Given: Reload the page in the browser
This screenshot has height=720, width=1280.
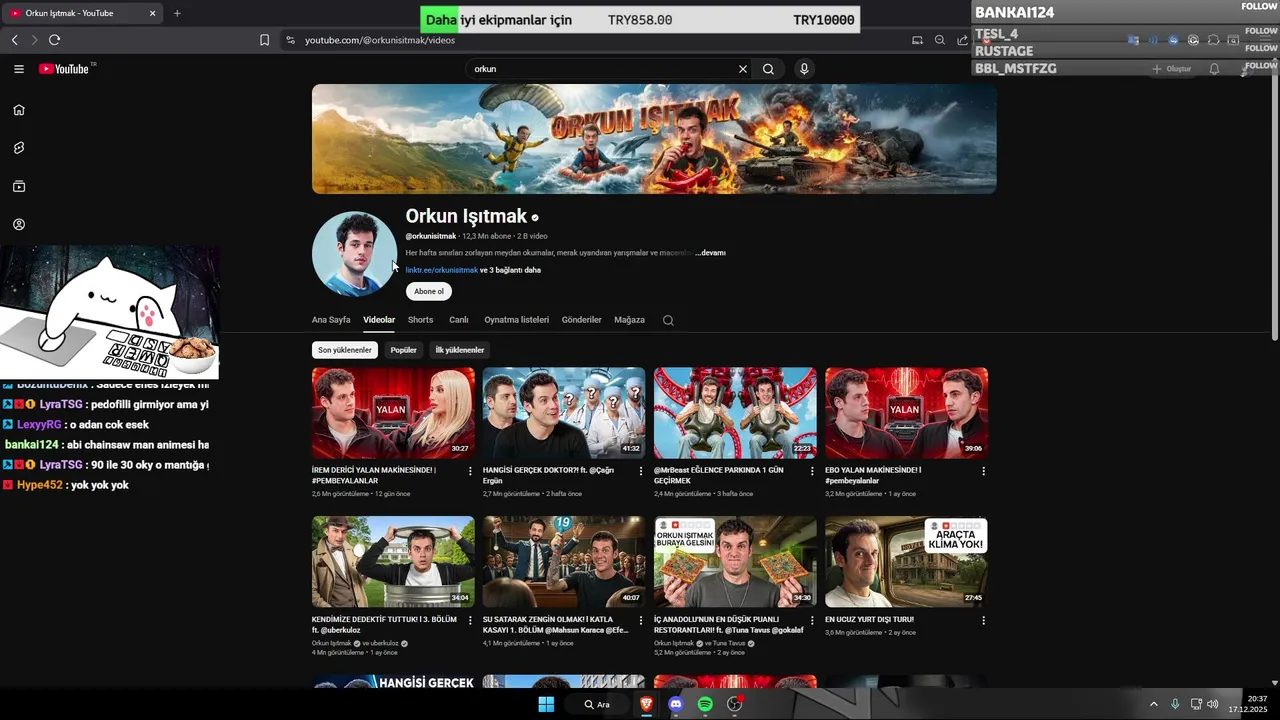Looking at the screenshot, I should click(x=54, y=40).
